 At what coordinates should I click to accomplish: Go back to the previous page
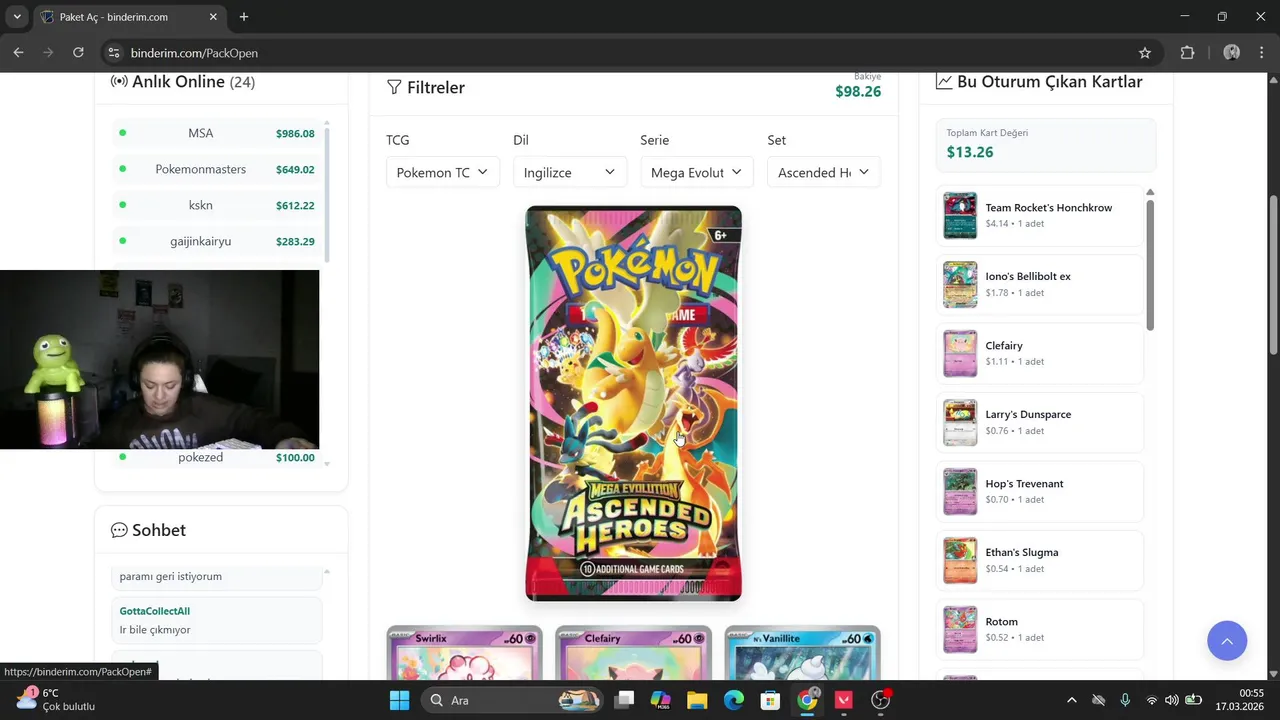tap(18, 53)
